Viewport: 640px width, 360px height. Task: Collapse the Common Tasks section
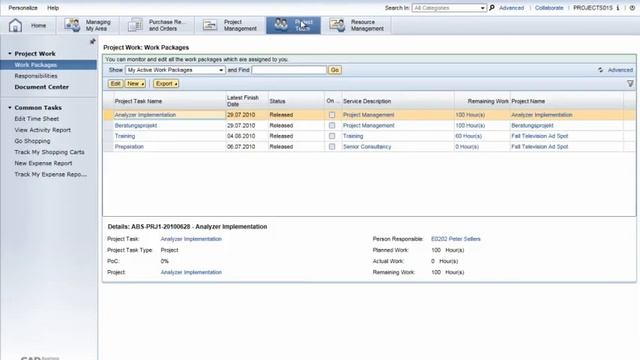click(10, 108)
